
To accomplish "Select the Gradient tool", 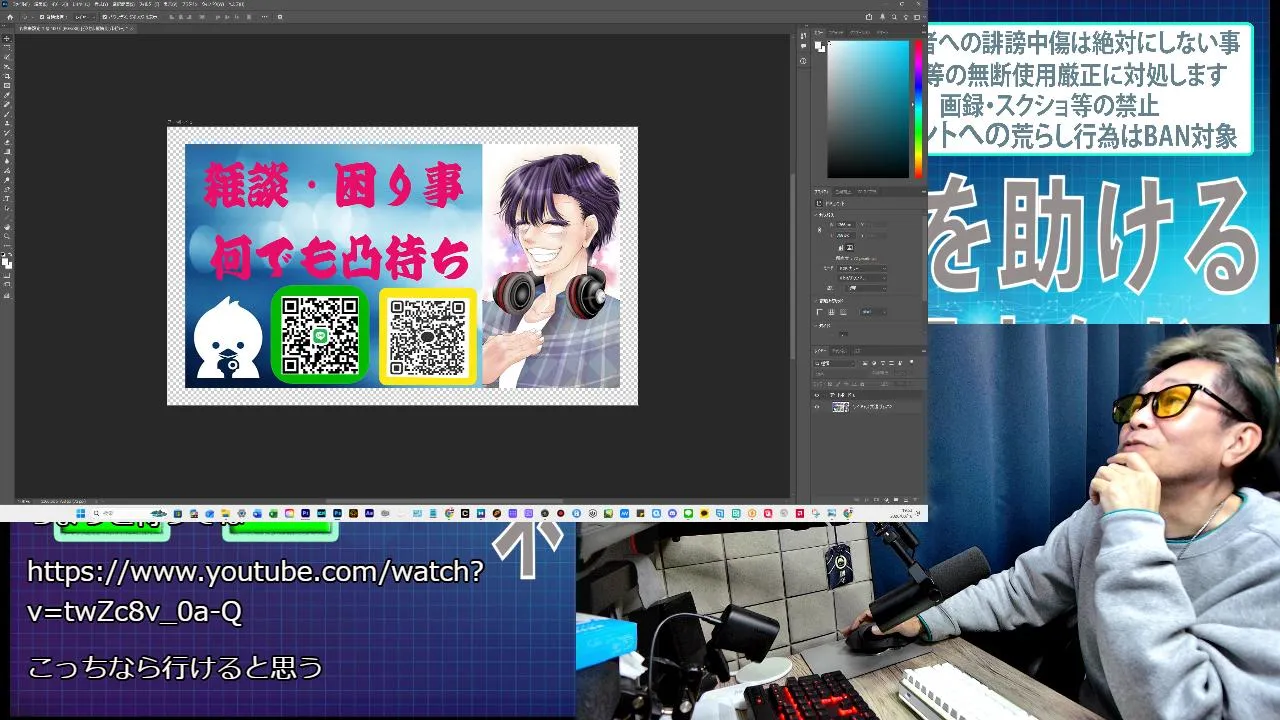I will (7, 151).
